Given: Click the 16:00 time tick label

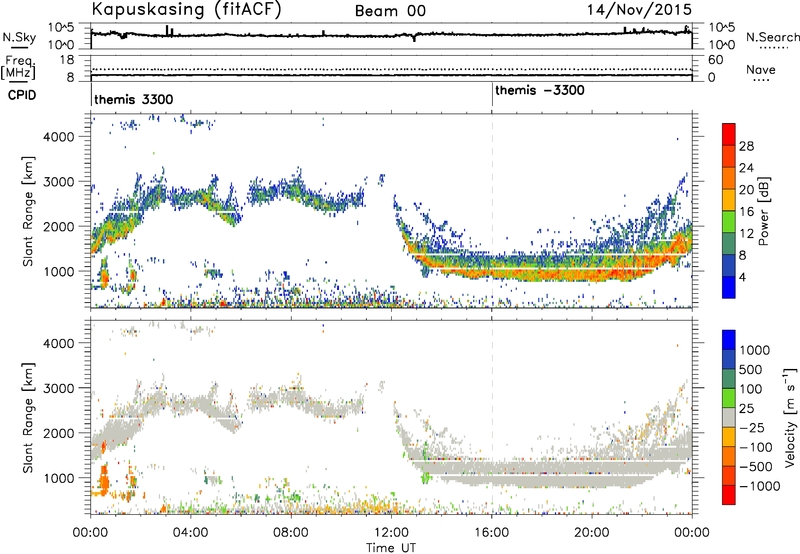Looking at the screenshot, I should tap(491, 533).
